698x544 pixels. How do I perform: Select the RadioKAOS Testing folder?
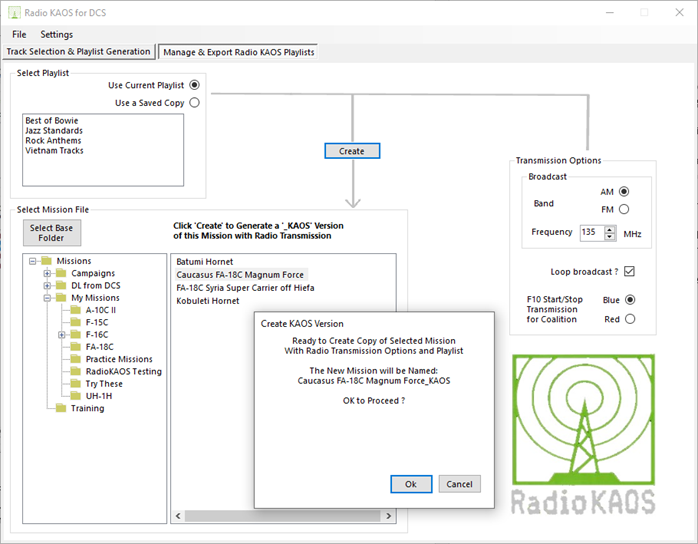click(124, 371)
